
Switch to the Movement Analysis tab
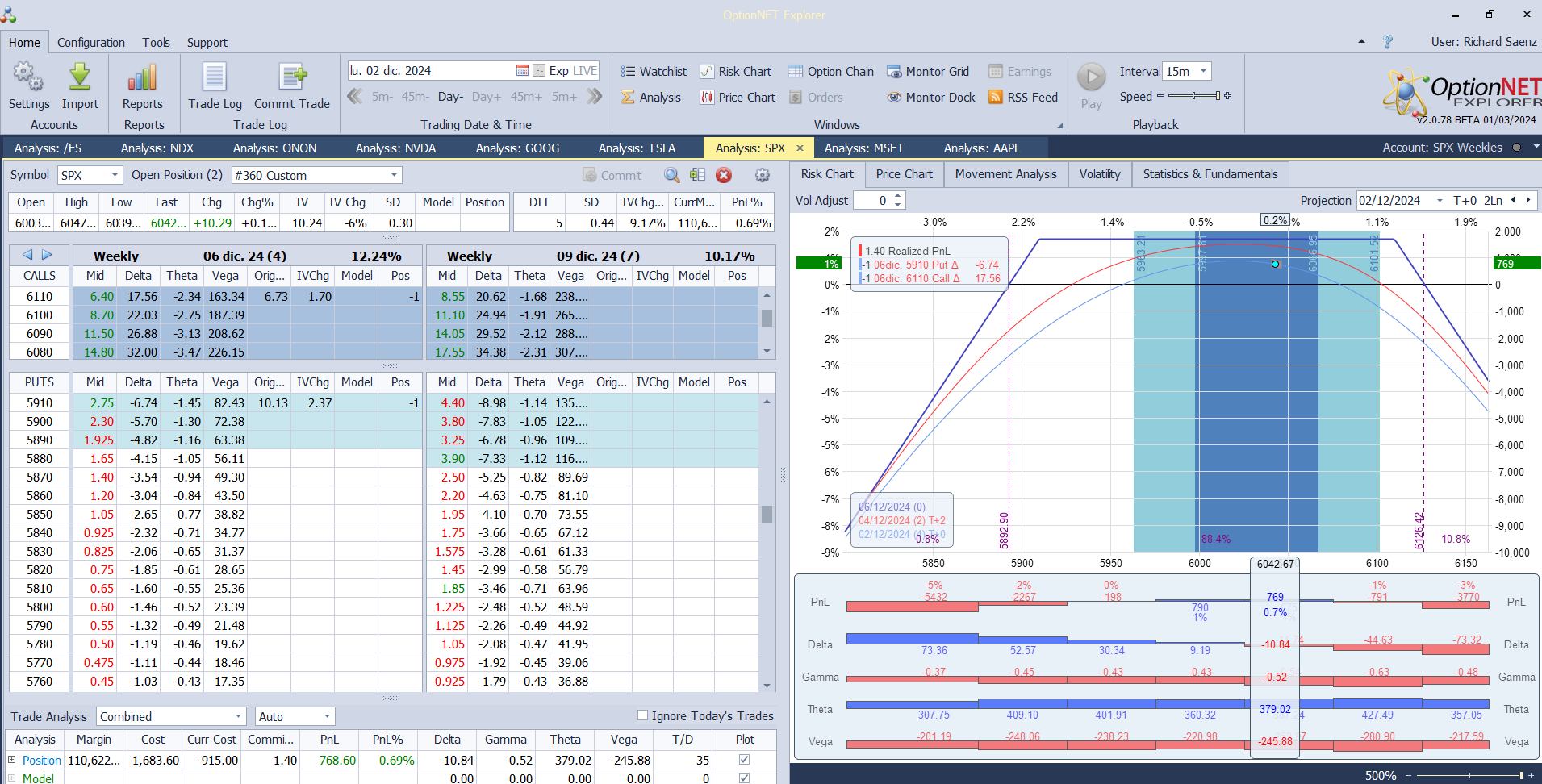[x=1005, y=174]
